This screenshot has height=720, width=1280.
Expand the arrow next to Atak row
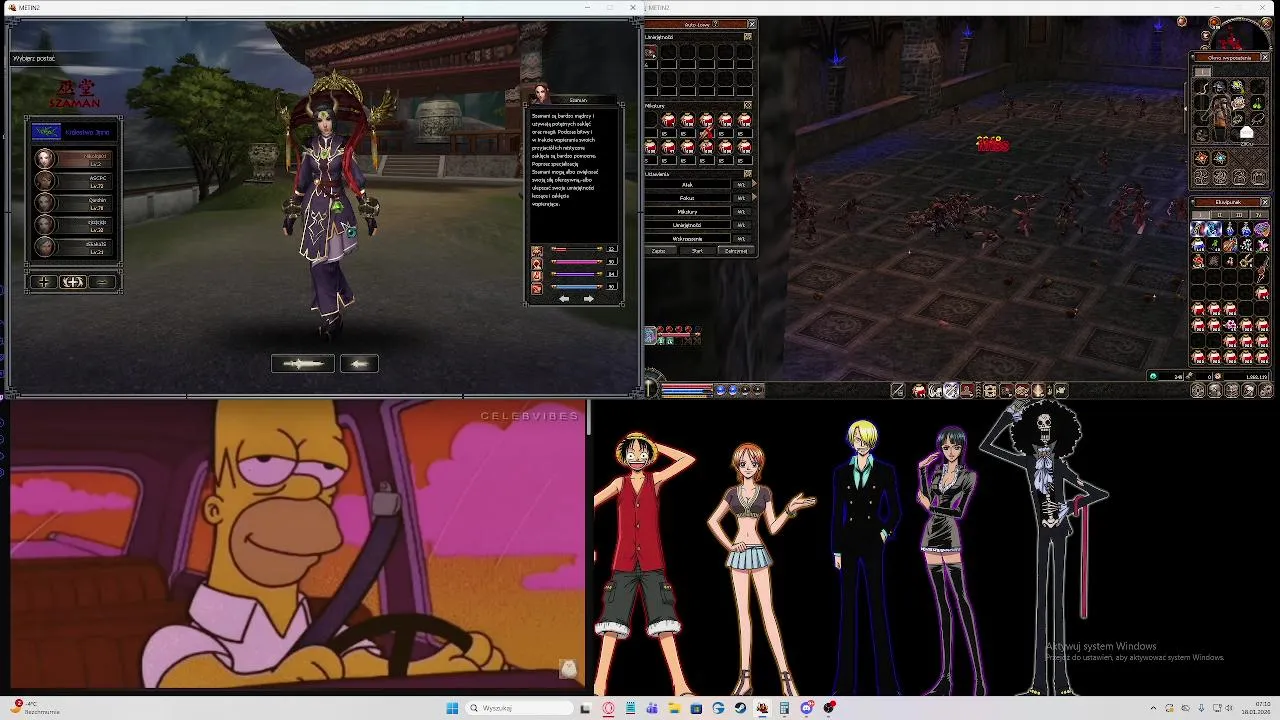click(x=754, y=184)
